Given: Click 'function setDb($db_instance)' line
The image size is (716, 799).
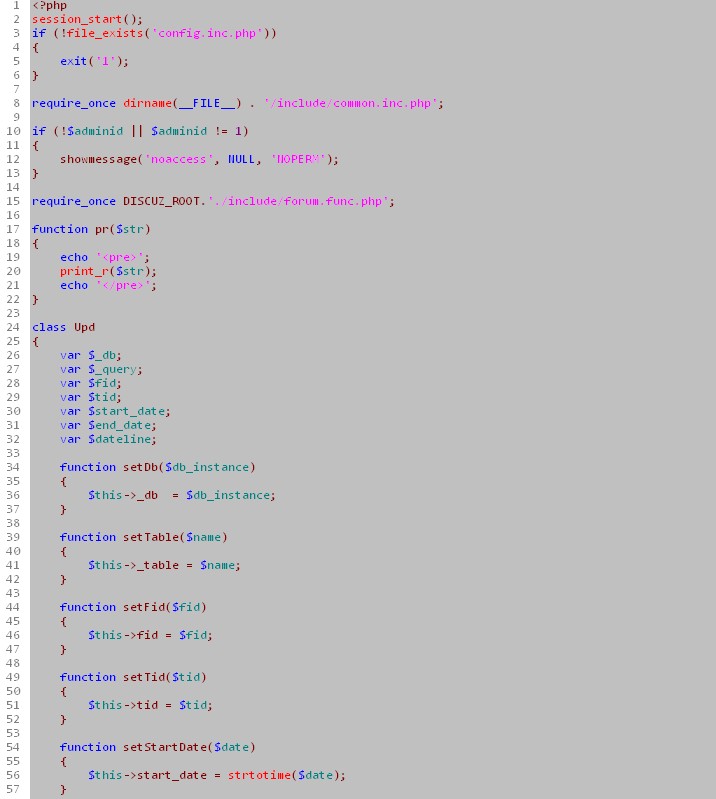Looking at the screenshot, I should pos(157,467).
